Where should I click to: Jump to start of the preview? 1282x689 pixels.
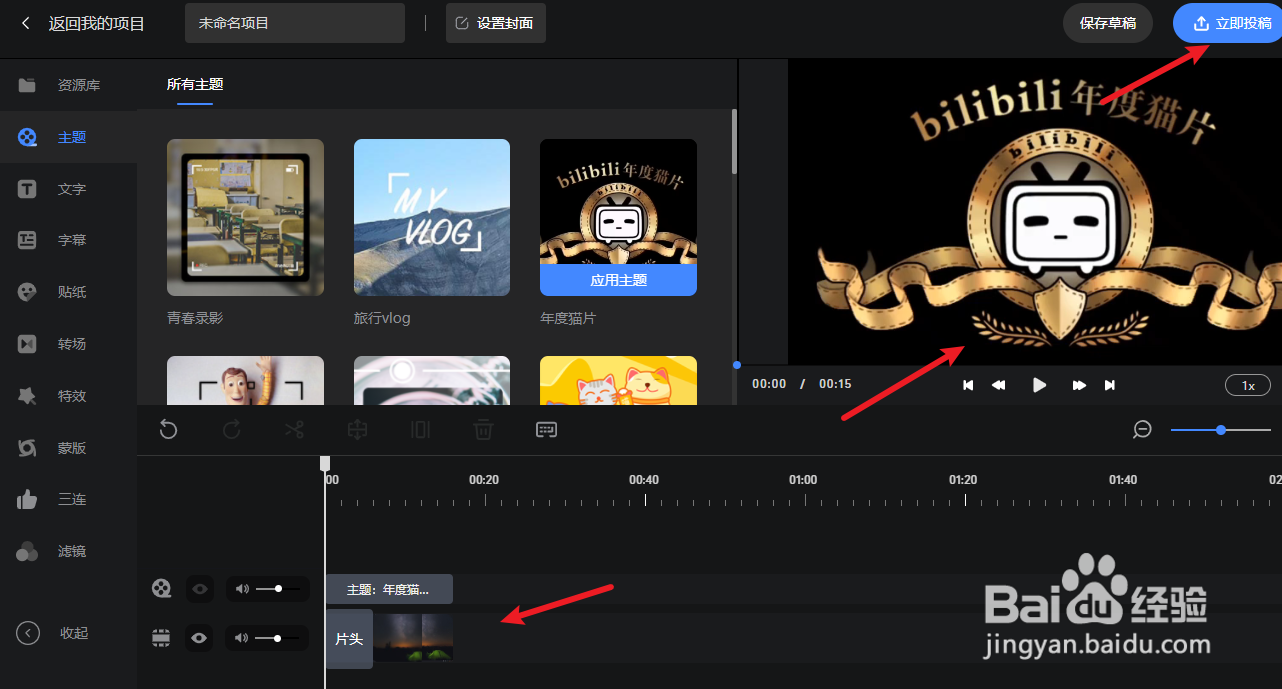968,385
